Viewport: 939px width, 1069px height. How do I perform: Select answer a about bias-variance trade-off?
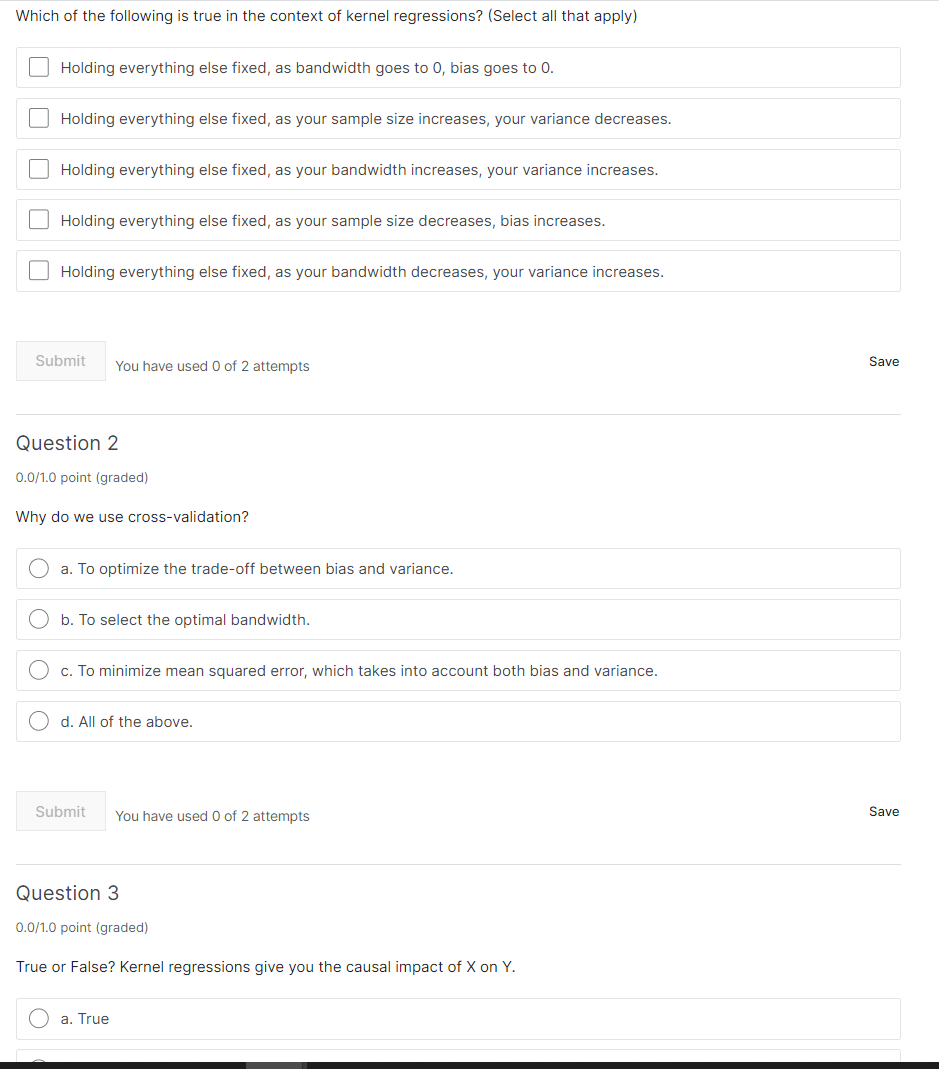(38, 568)
